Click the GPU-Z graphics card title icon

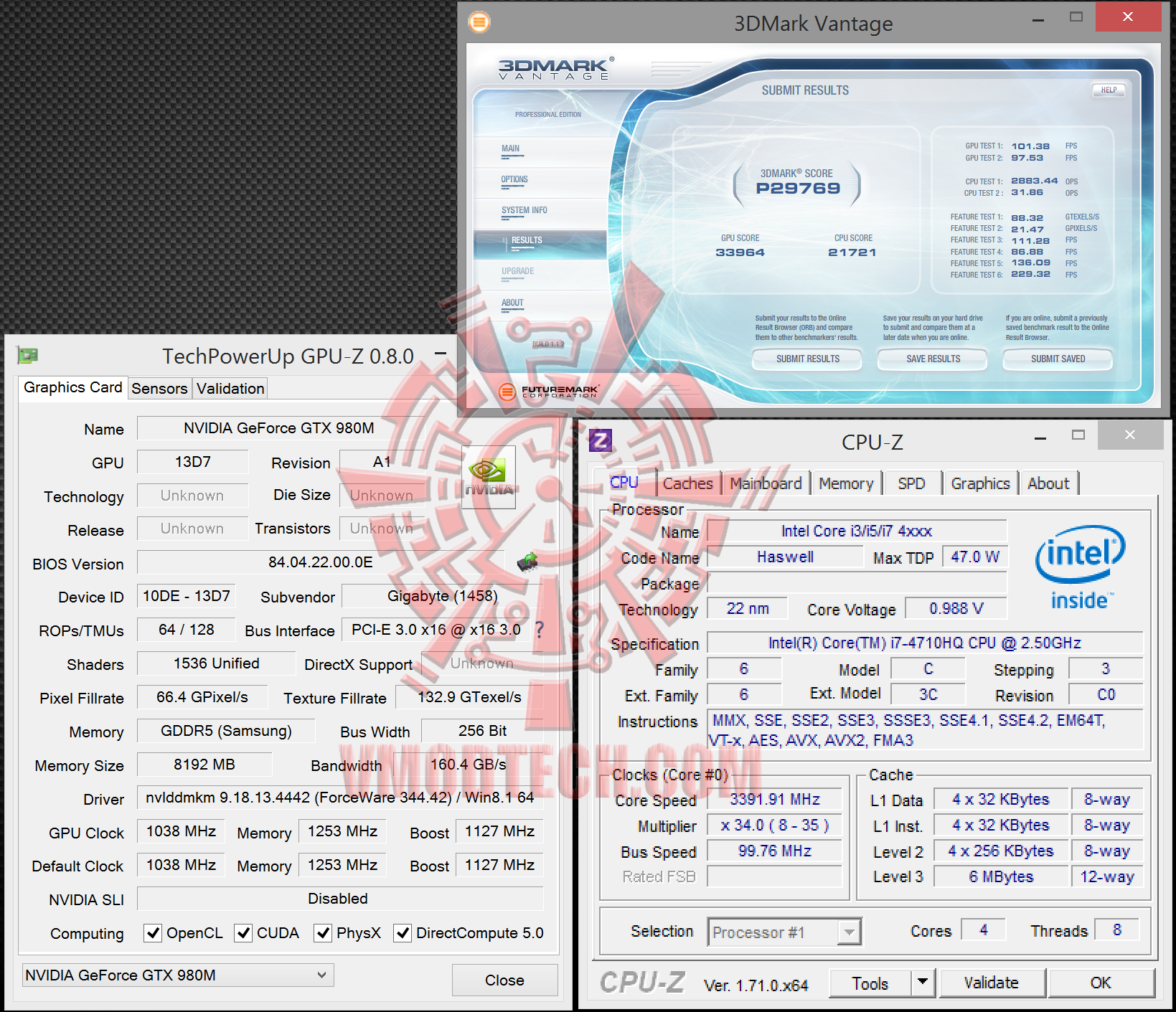click(27, 355)
